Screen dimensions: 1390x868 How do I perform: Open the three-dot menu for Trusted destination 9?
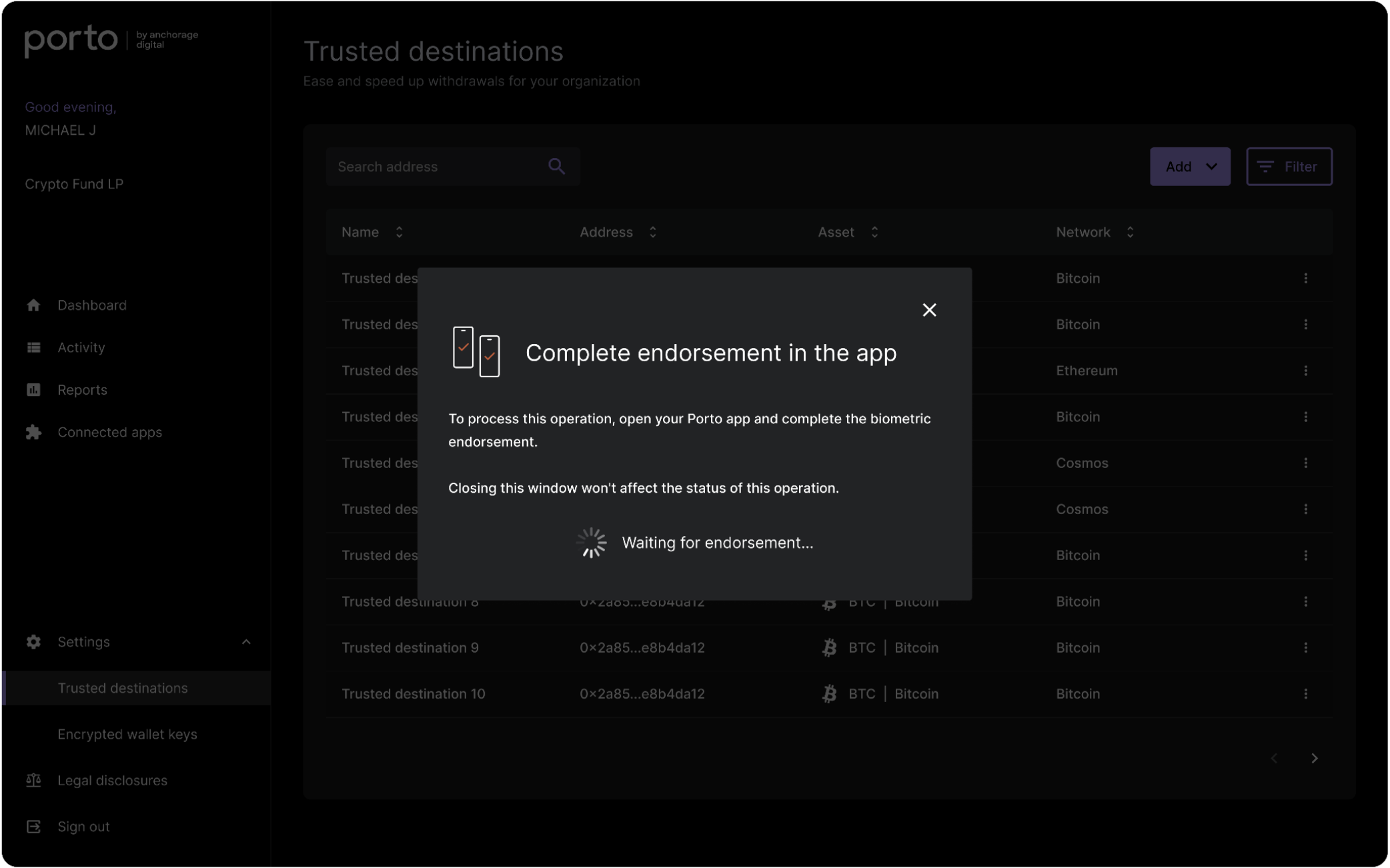coord(1305,648)
